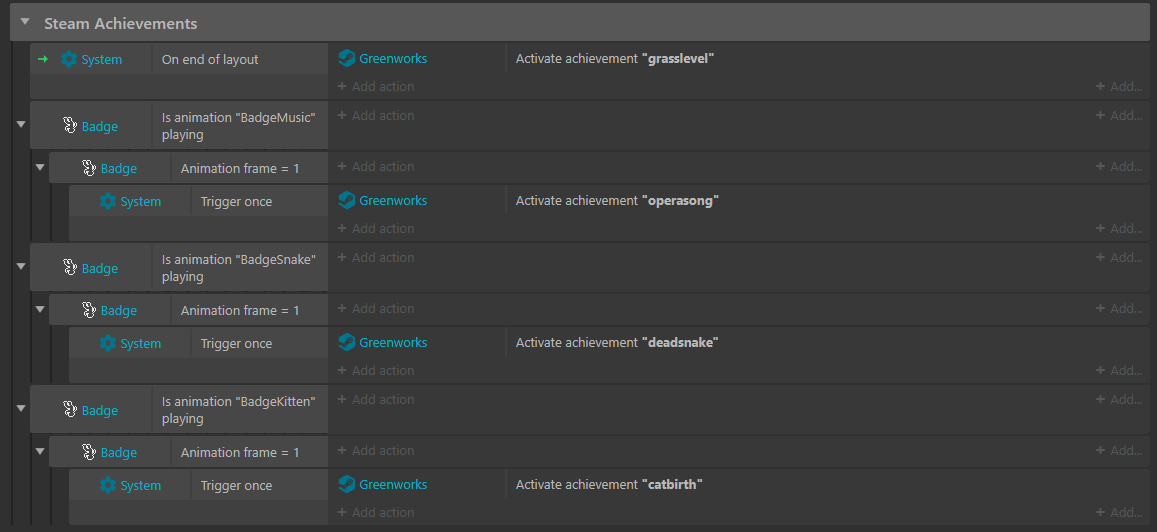The image size is (1157, 532).
Task: Click the right-side "Add..." in the Animation frame row under BadgeKitten
Action: pos(1119,450)
